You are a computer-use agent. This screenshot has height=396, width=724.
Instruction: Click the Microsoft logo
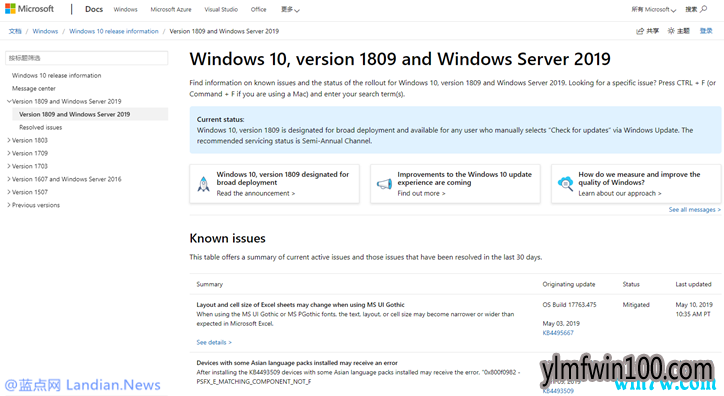point(30,9)
